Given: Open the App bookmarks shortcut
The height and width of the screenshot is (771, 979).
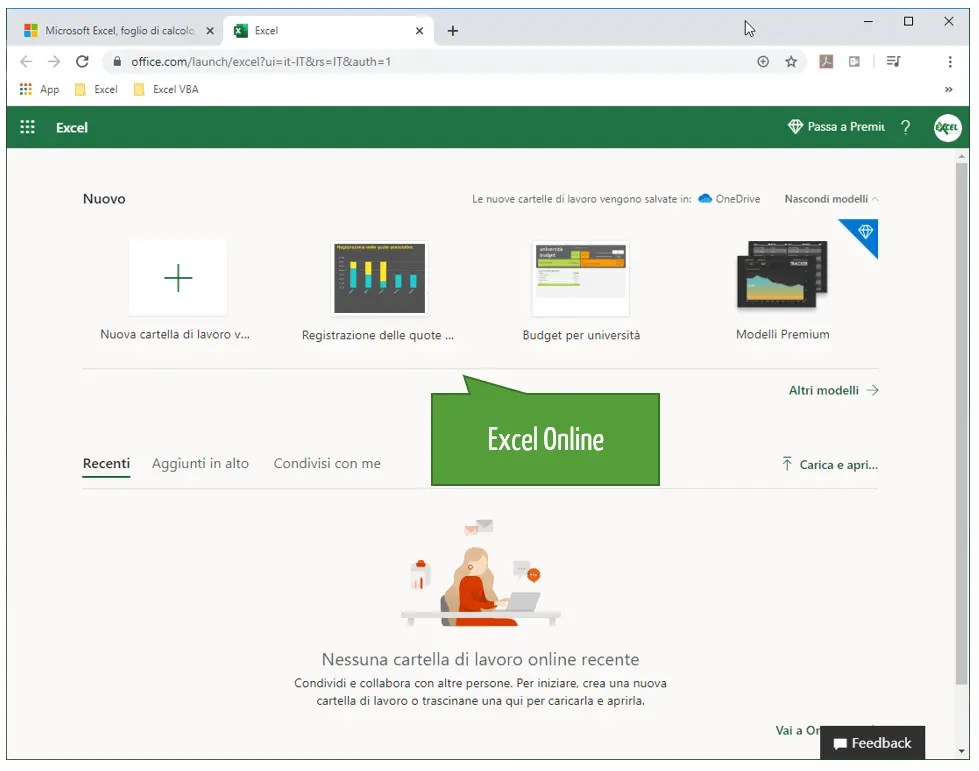Looking at the screenshot, I should [x=39, y=89].
